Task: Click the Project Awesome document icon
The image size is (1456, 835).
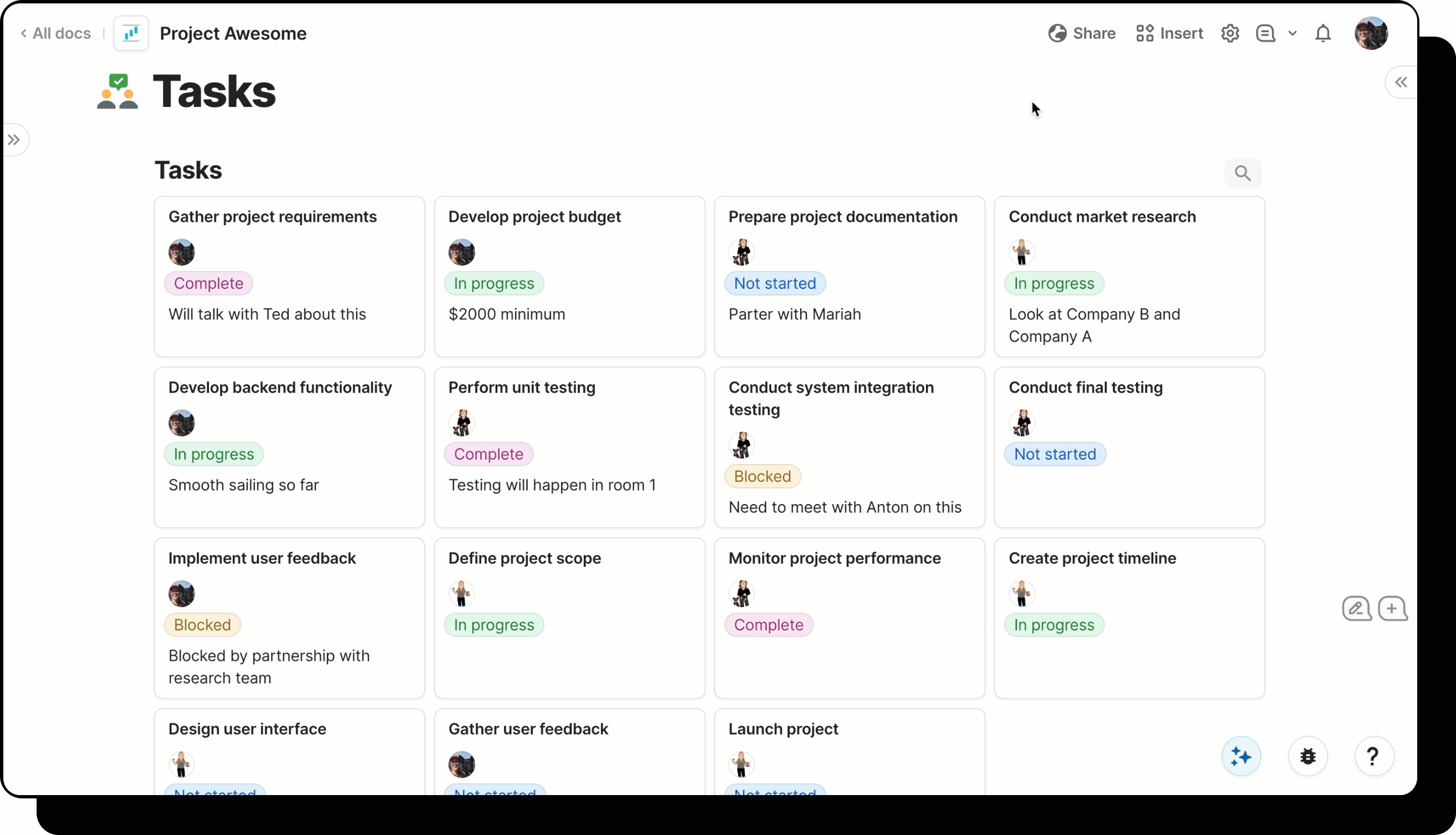Action: click(131, 33)
